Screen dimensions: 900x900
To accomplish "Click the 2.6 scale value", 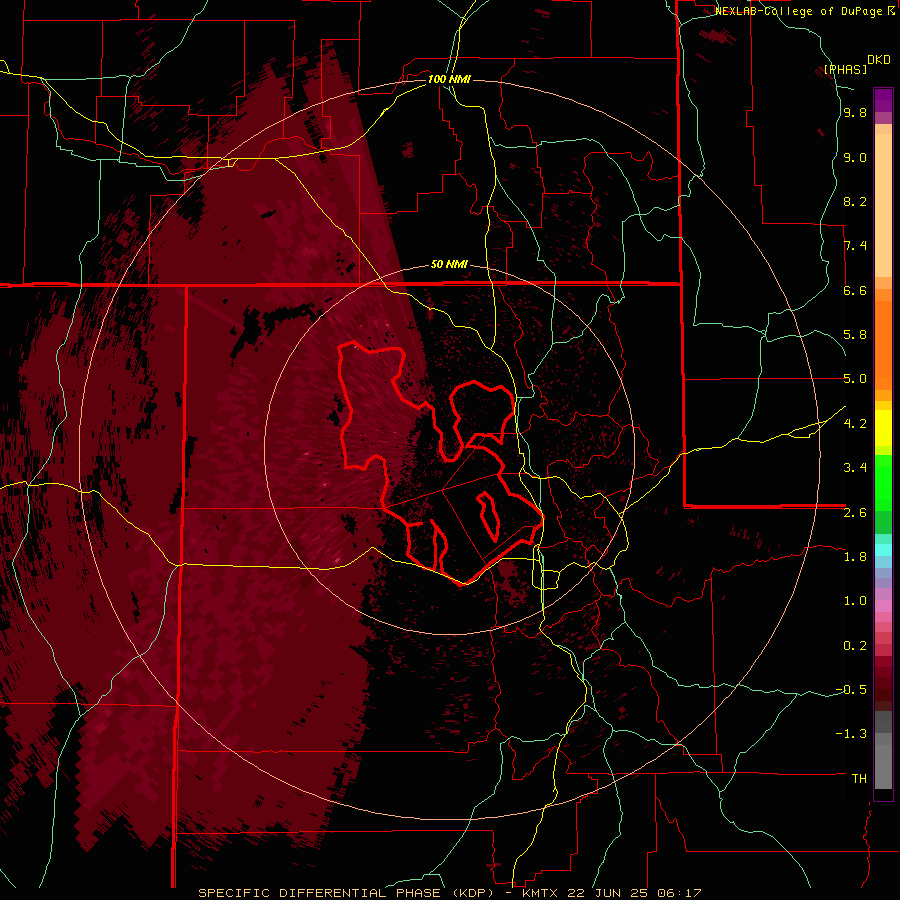I will pos(855,513).
